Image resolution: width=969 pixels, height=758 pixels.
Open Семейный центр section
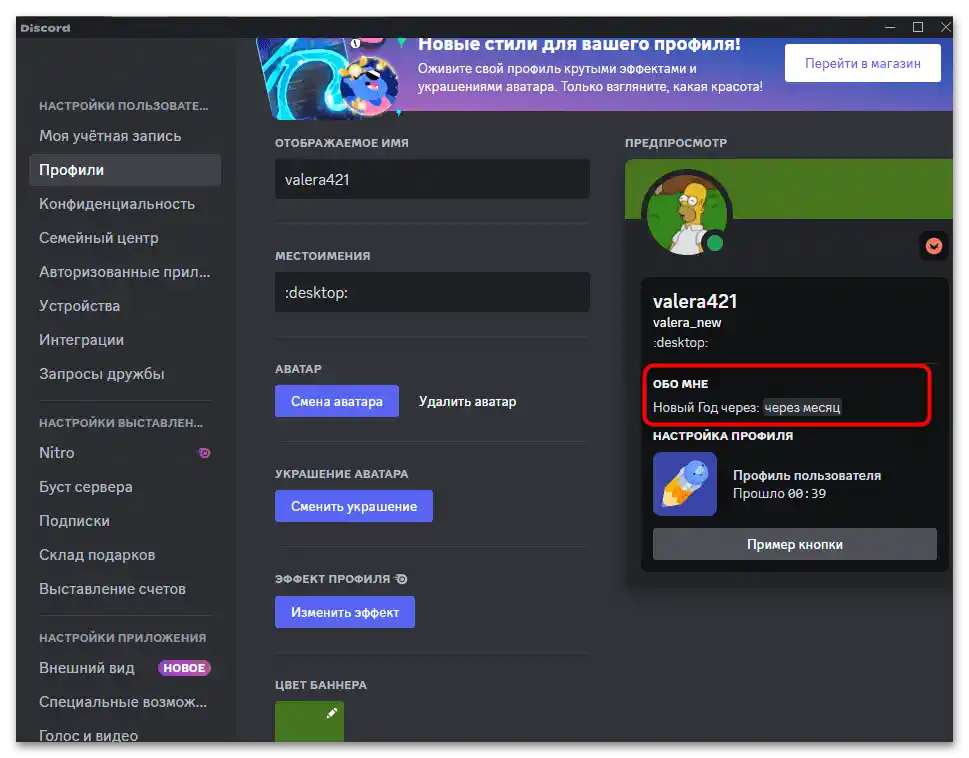point(125,238)
